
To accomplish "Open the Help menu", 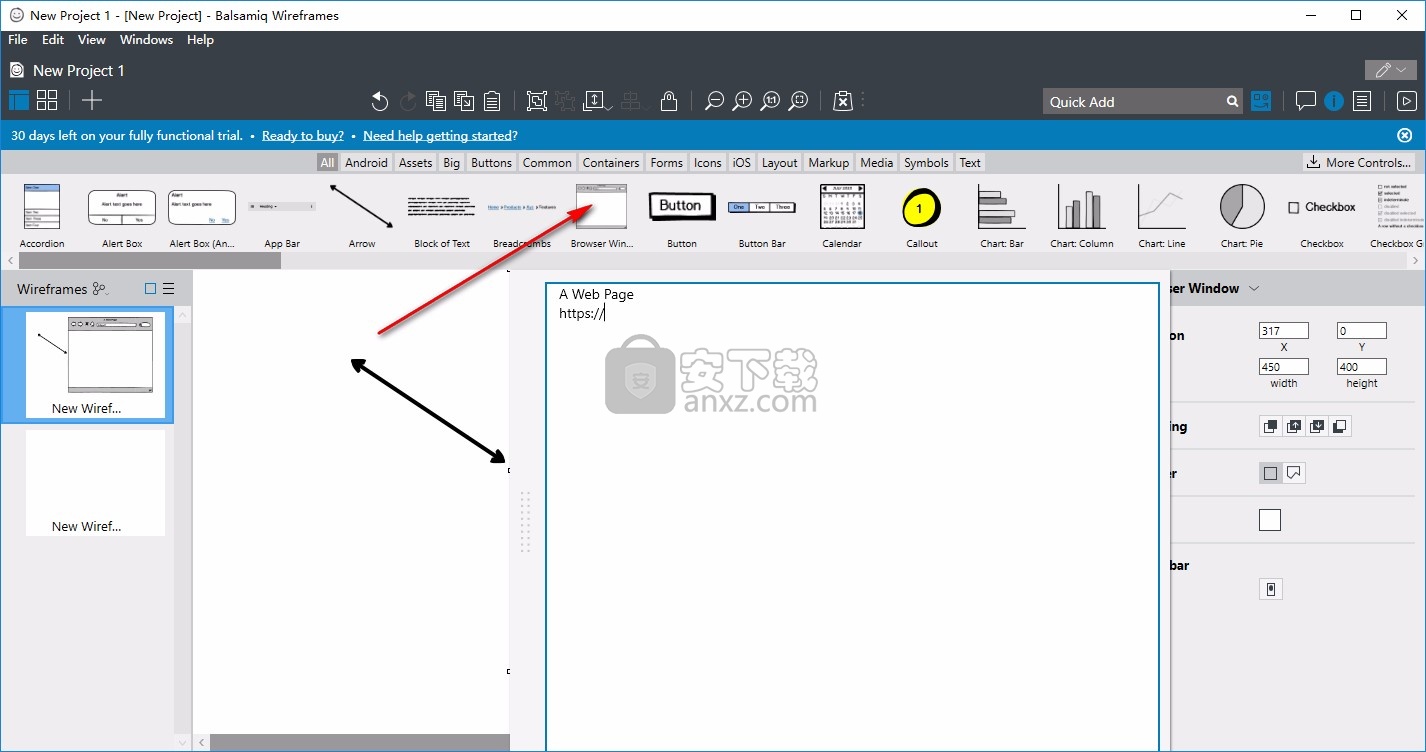I will [x=200, y=40].
